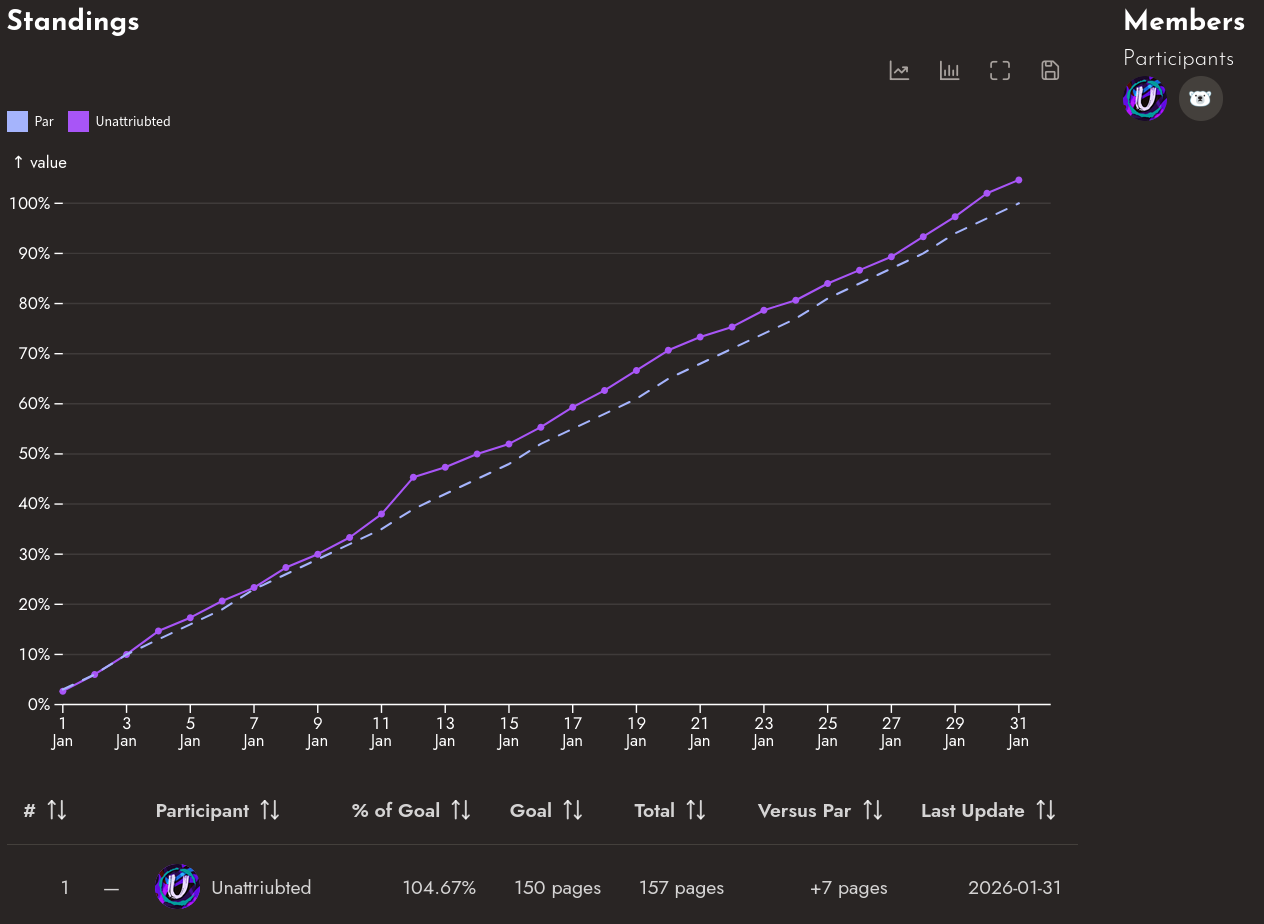The image size is (1264, 924).
Task: Select the 150 pages goal cell
Action: 558,888
